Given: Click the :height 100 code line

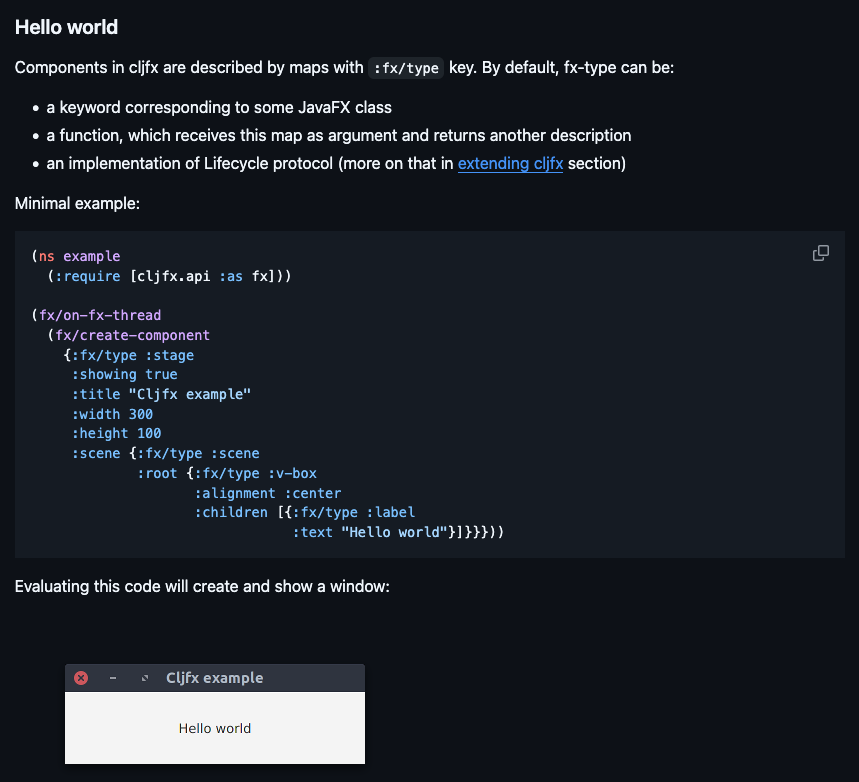Looking at the screenshot, I should click(116, 433).
